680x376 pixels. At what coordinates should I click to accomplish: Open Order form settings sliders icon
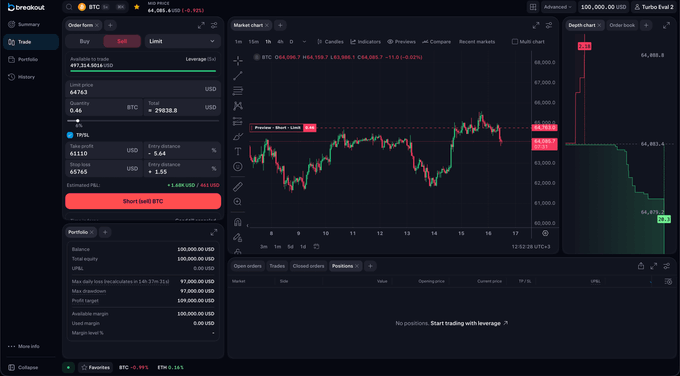(x=214, y=26)
